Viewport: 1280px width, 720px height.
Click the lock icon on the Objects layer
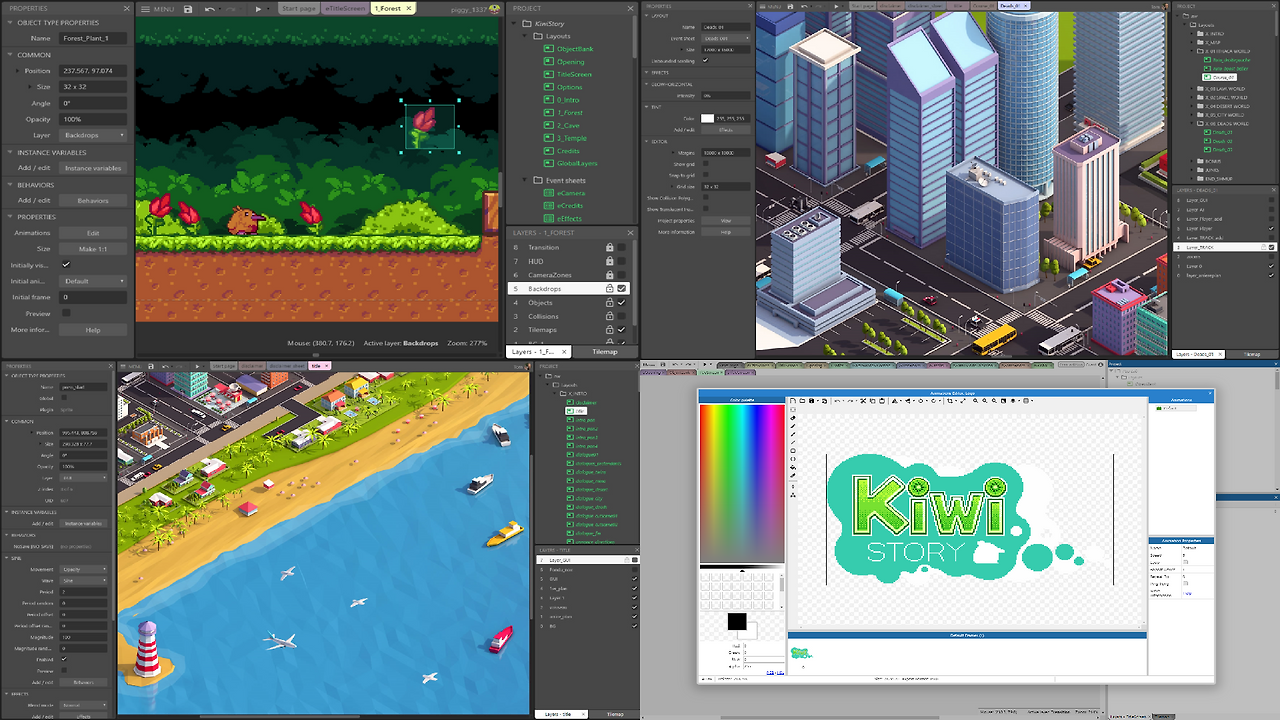point(609,302)
